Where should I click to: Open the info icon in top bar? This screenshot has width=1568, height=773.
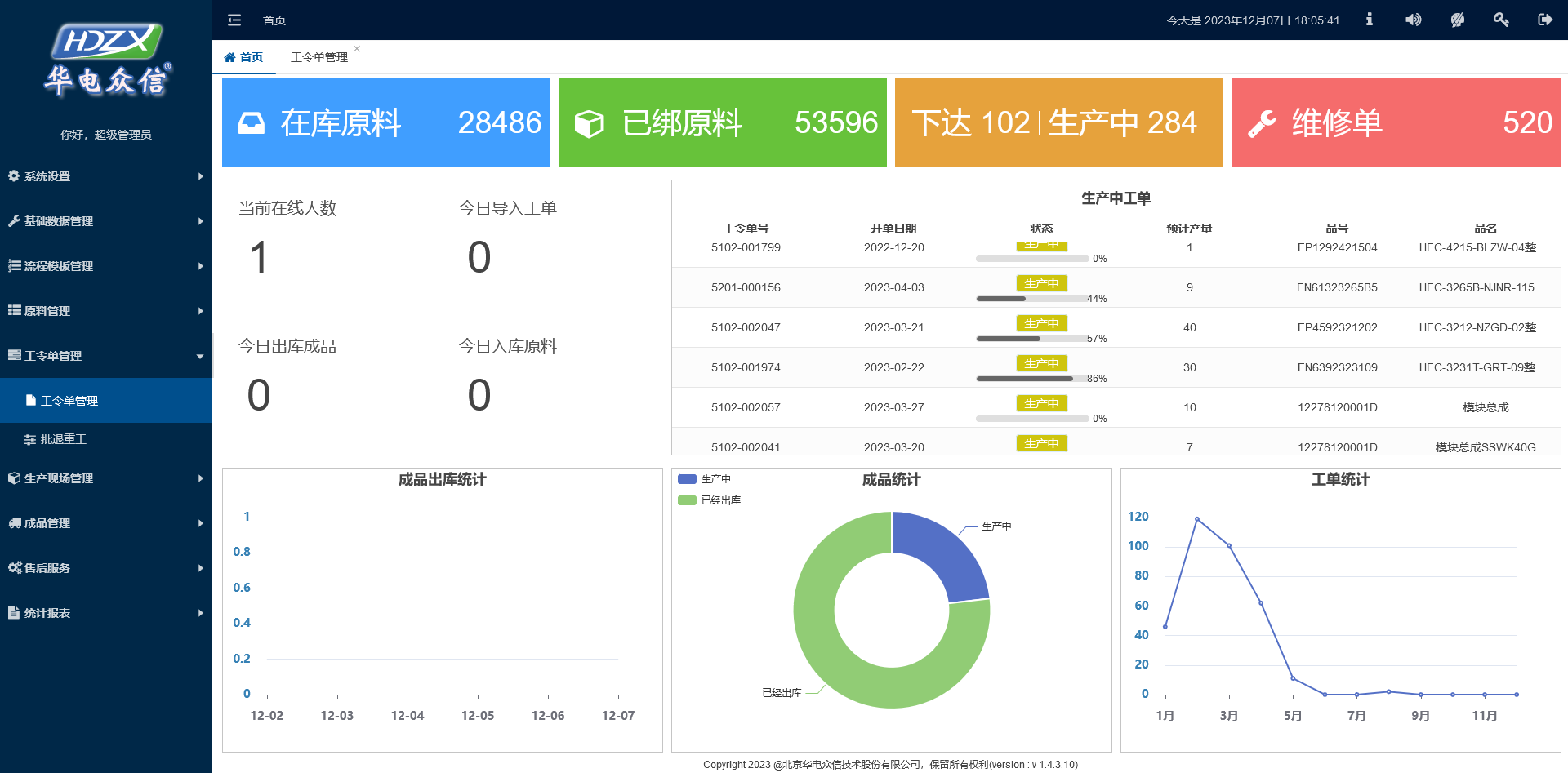click(x=1370, y=20)
